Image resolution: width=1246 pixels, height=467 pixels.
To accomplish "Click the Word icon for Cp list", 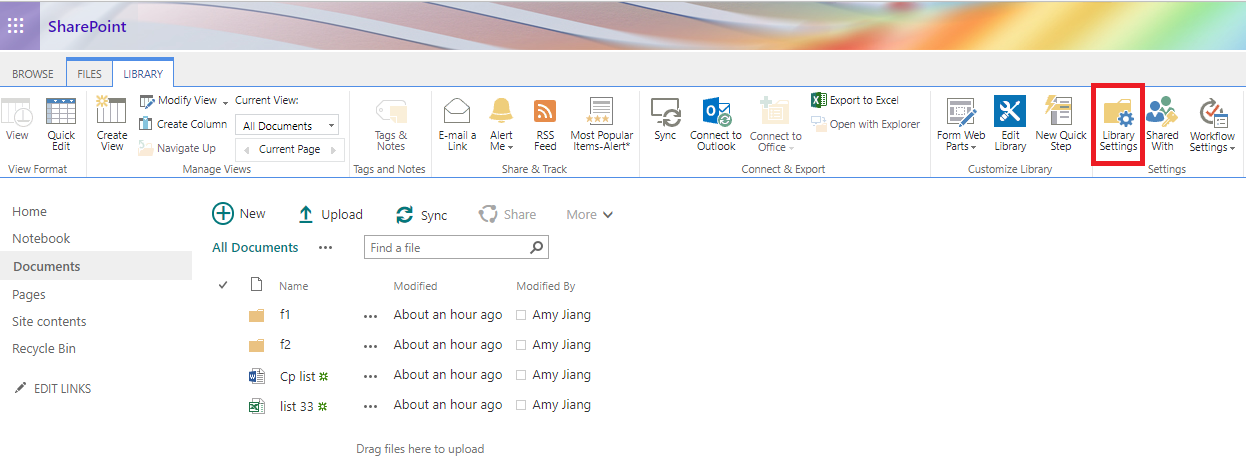I will click(257, 376).
